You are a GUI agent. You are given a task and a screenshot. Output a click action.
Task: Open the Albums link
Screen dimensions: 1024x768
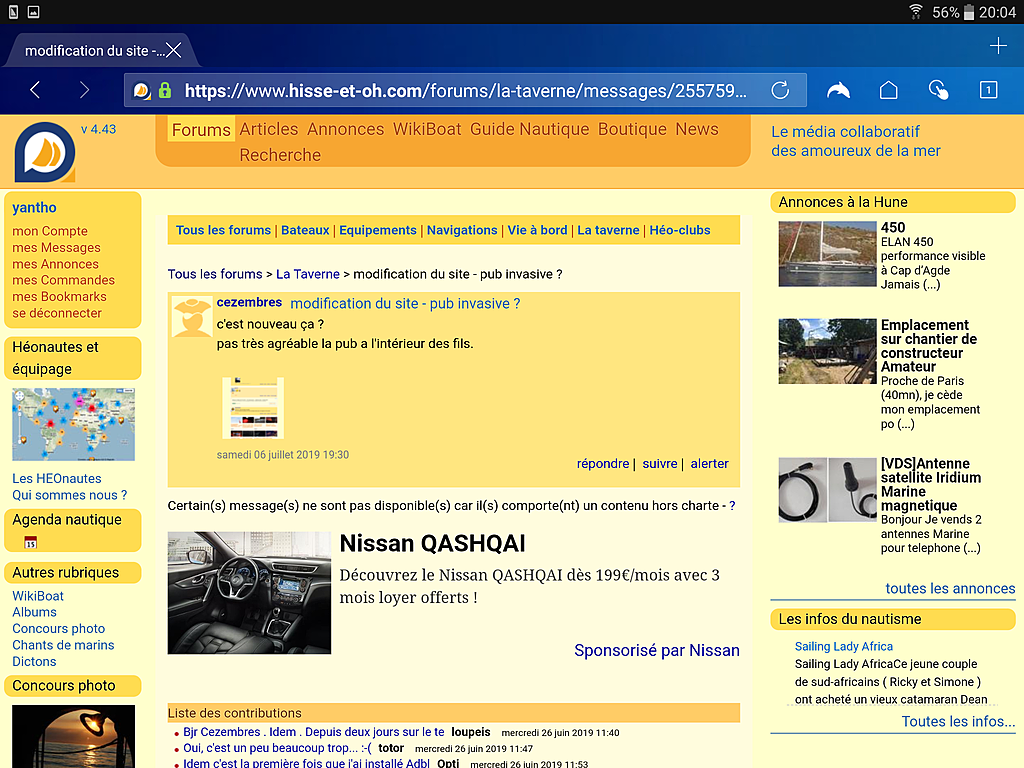point(35,613)
